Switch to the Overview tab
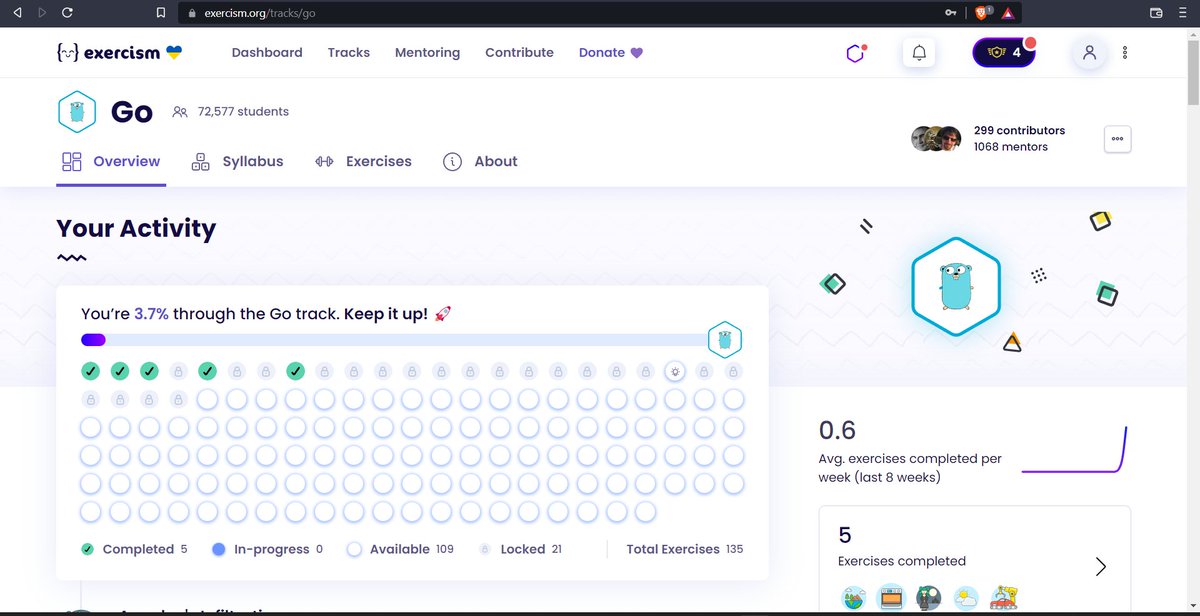The width and height of the screenshot is (1200, 616). tap(110, 161)
